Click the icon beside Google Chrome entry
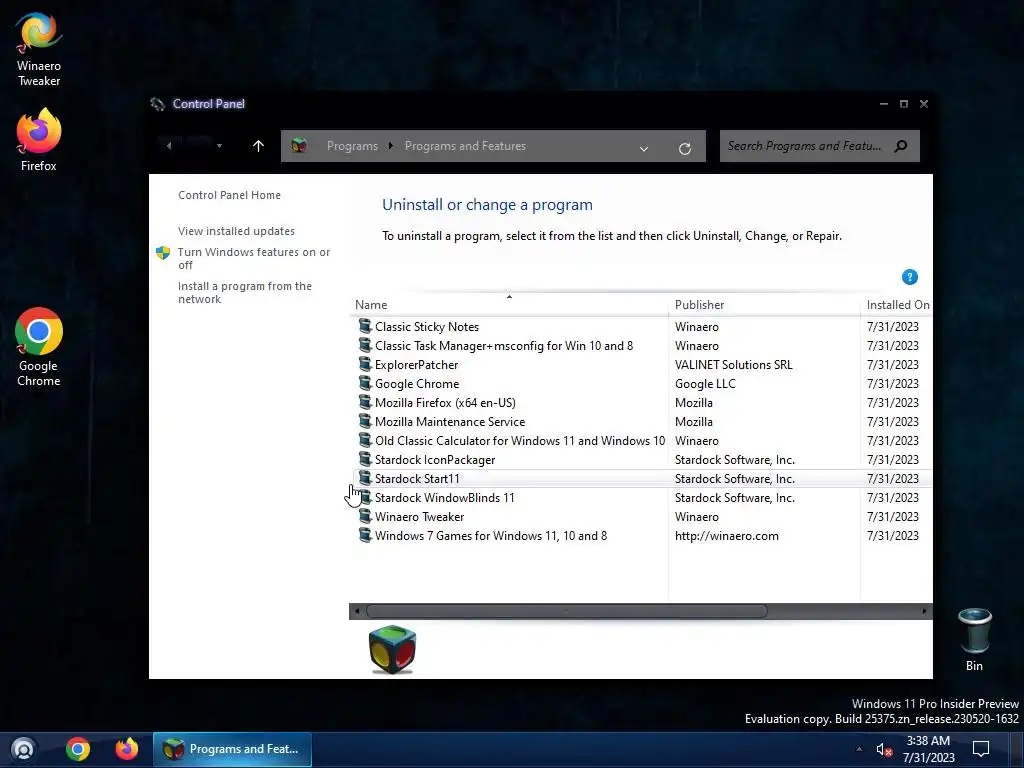Image resolution: width=1024 pixels, height=768 pixels. (x=365, y=383)
